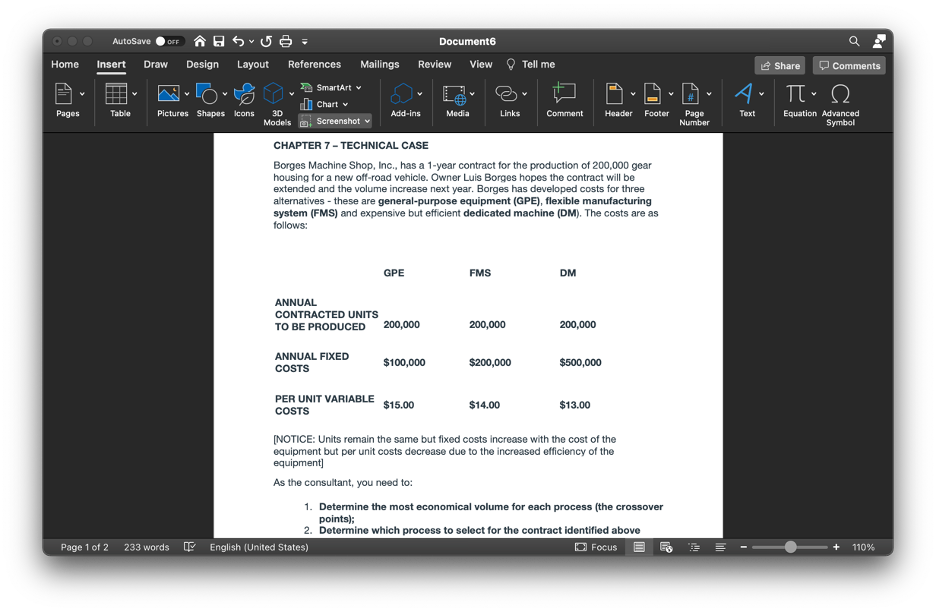This screenshot has width=936, height=612.
Task: Insert Media
Action: [x=458, y=100]
